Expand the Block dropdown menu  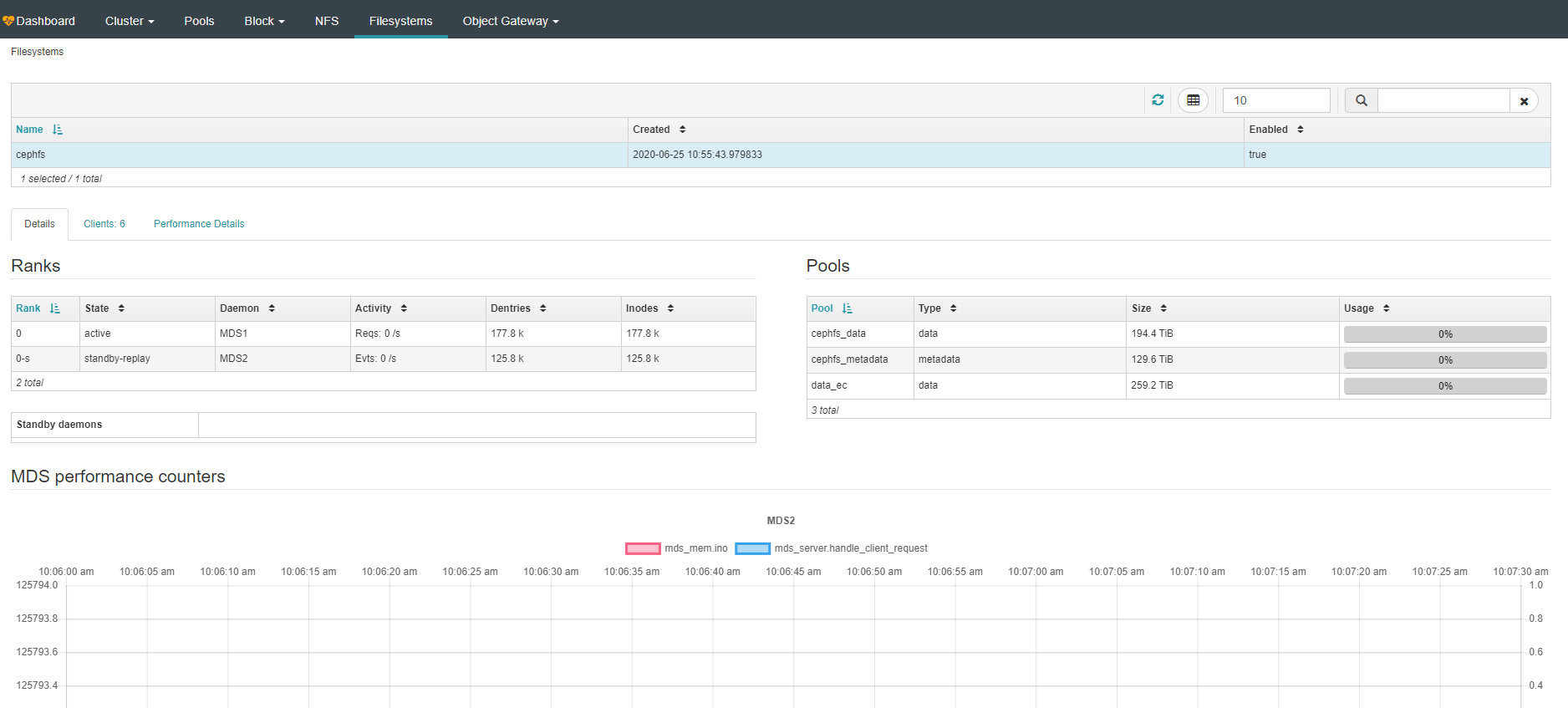coord(264,21)
